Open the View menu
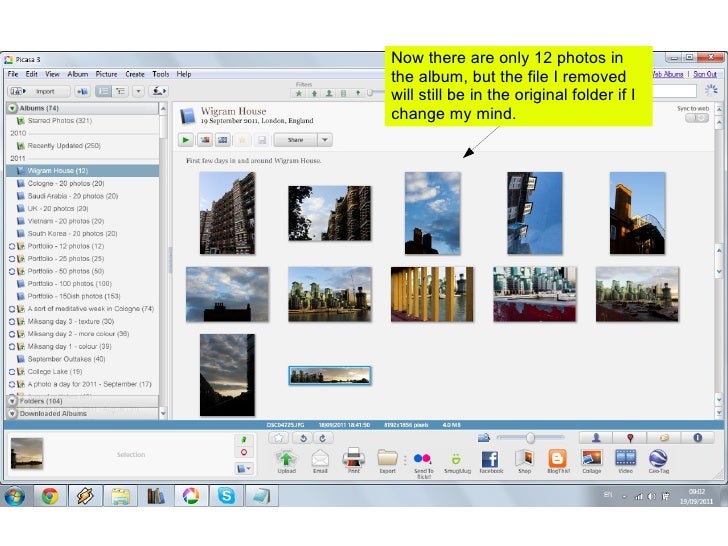Screen dimensions: 728x546 (52, 74)
